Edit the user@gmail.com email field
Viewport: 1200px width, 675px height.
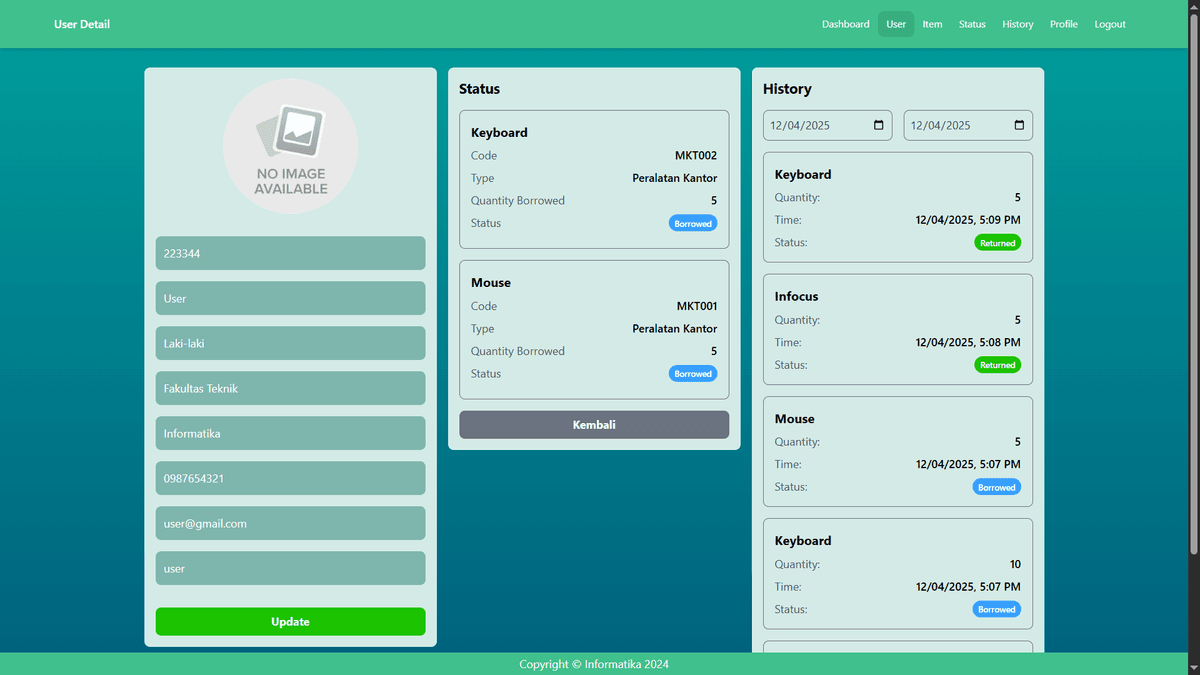290,523
